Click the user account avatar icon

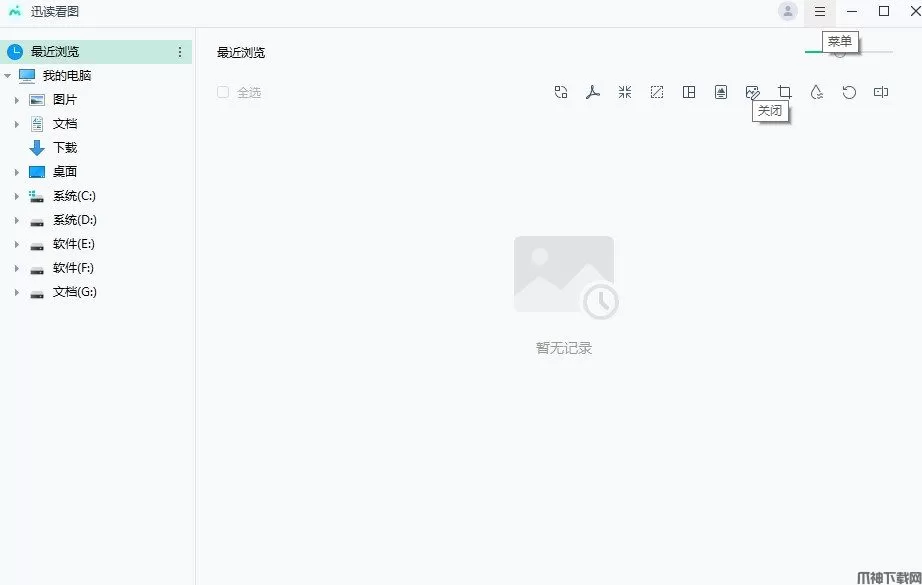point(788,11)
